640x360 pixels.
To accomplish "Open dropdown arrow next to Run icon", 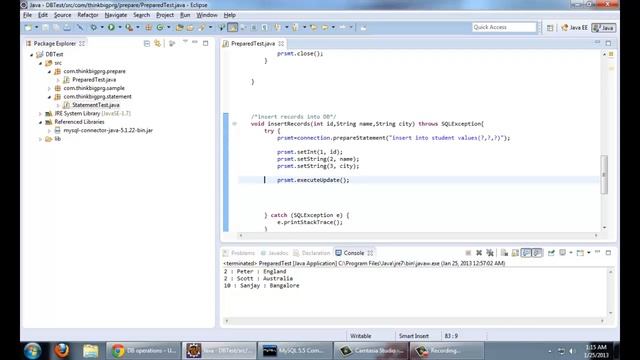I will pos(120,27).
